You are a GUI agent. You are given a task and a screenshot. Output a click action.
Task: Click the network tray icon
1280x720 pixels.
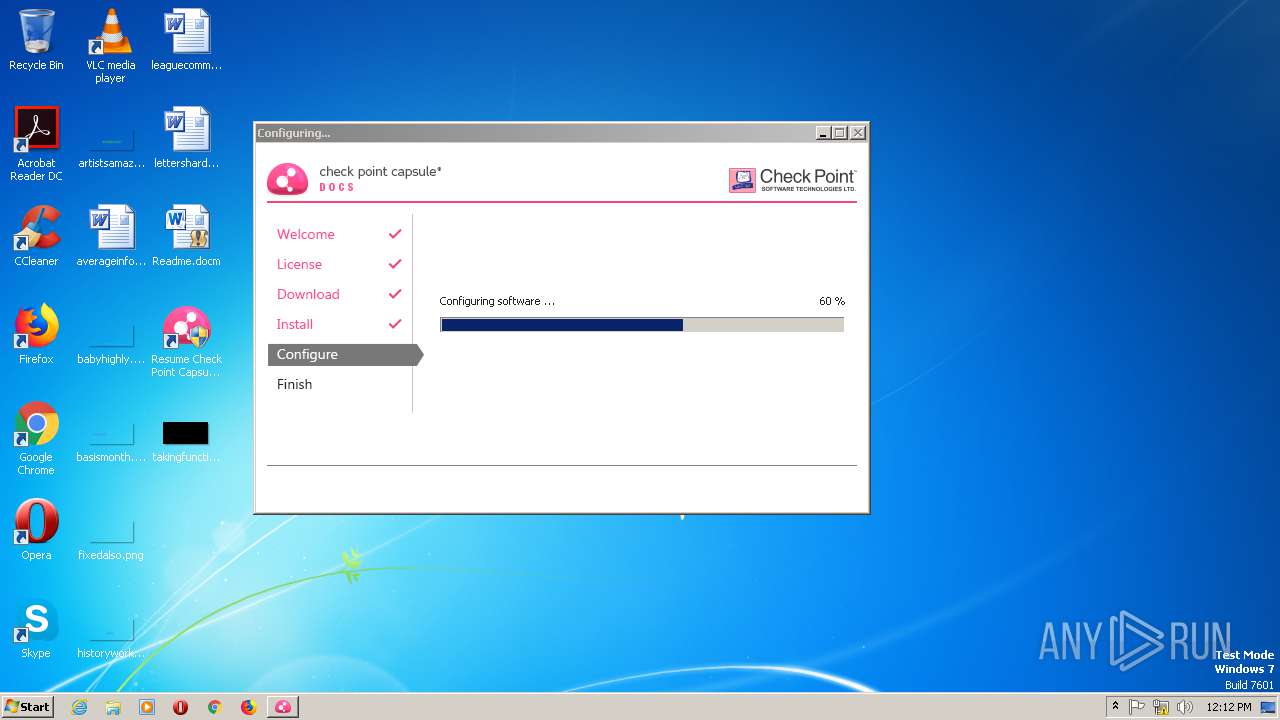1161,707
